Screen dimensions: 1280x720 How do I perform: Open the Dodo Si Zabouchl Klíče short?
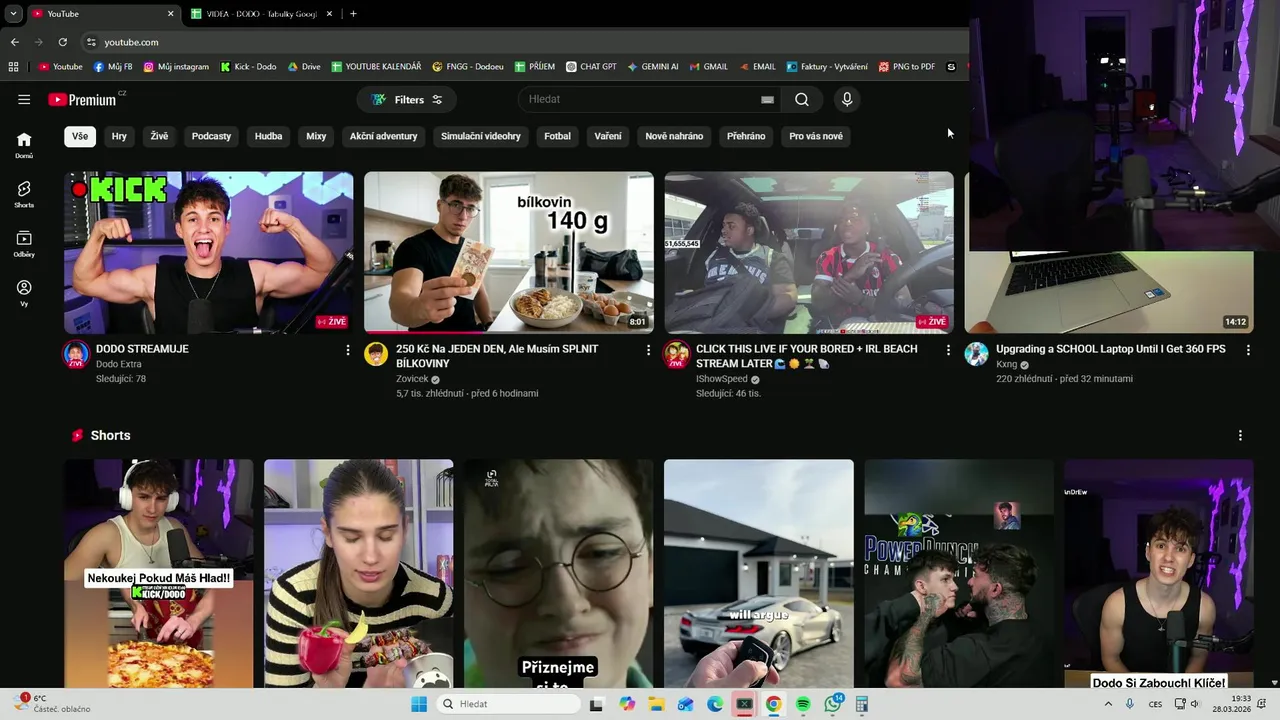coord(1158,574)
